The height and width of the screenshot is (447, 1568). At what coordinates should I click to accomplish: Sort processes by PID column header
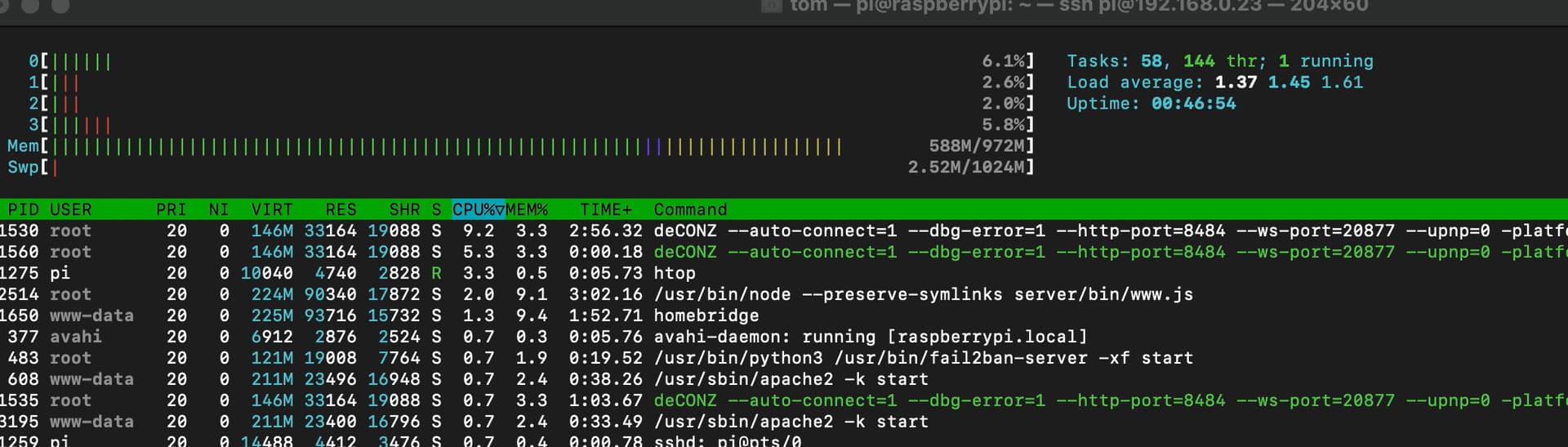coord(23,210)
